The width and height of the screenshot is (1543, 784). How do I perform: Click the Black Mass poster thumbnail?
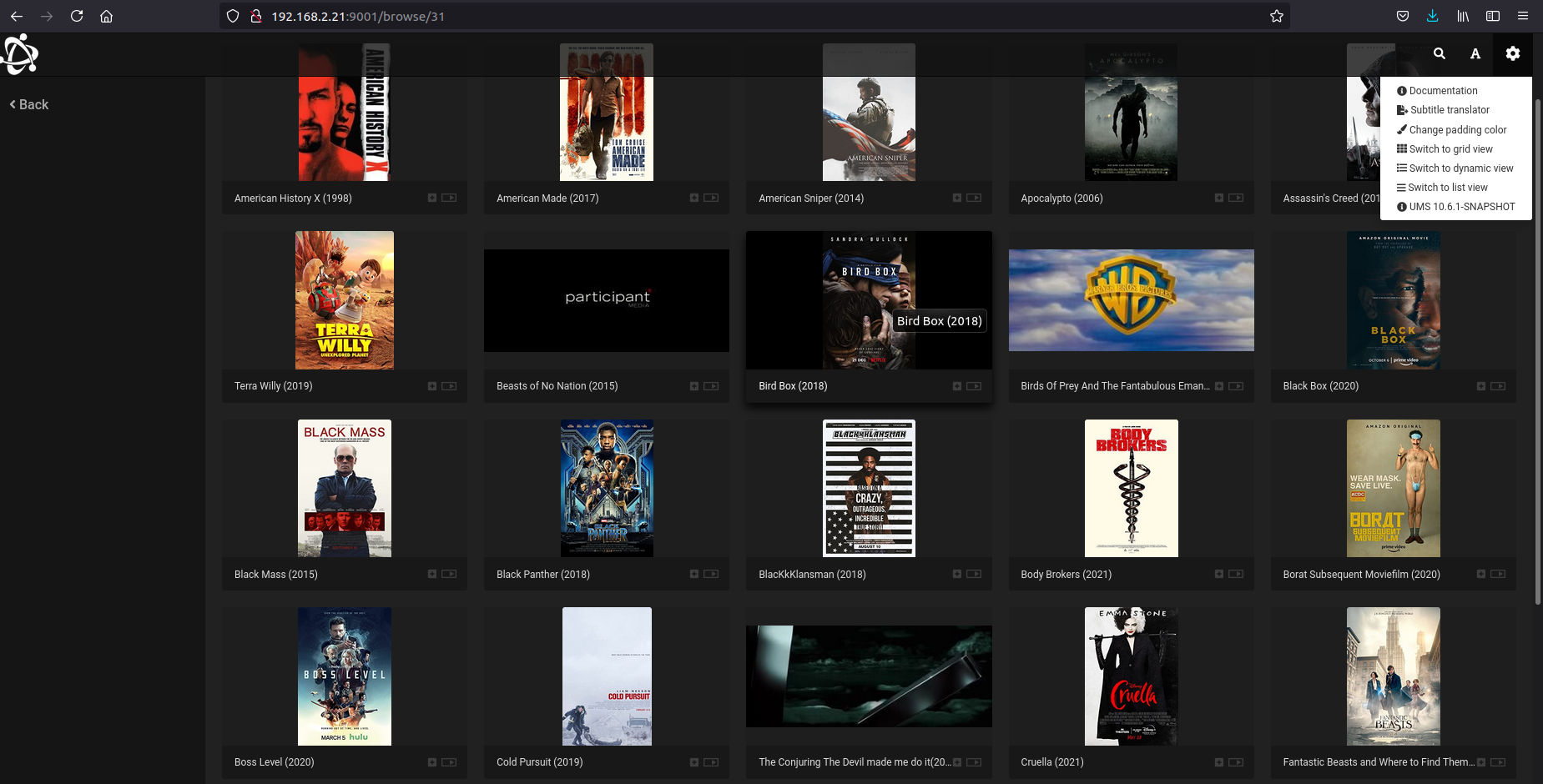(x=345, y=488)
